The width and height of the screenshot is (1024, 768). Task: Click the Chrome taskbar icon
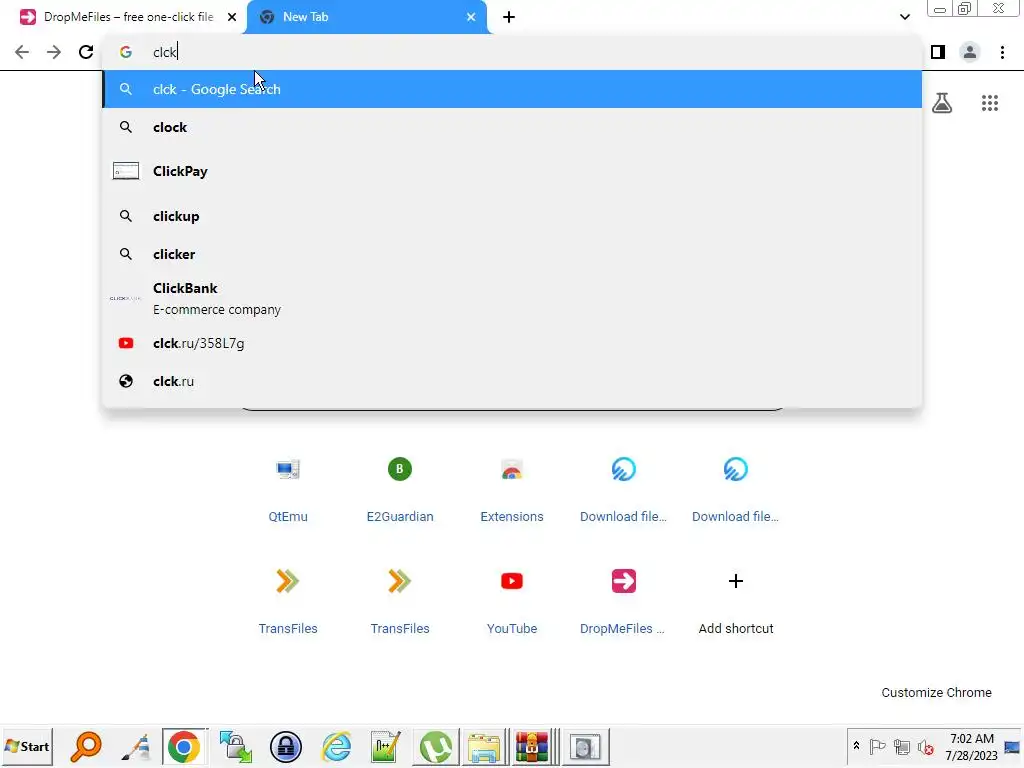pos(184,747)
